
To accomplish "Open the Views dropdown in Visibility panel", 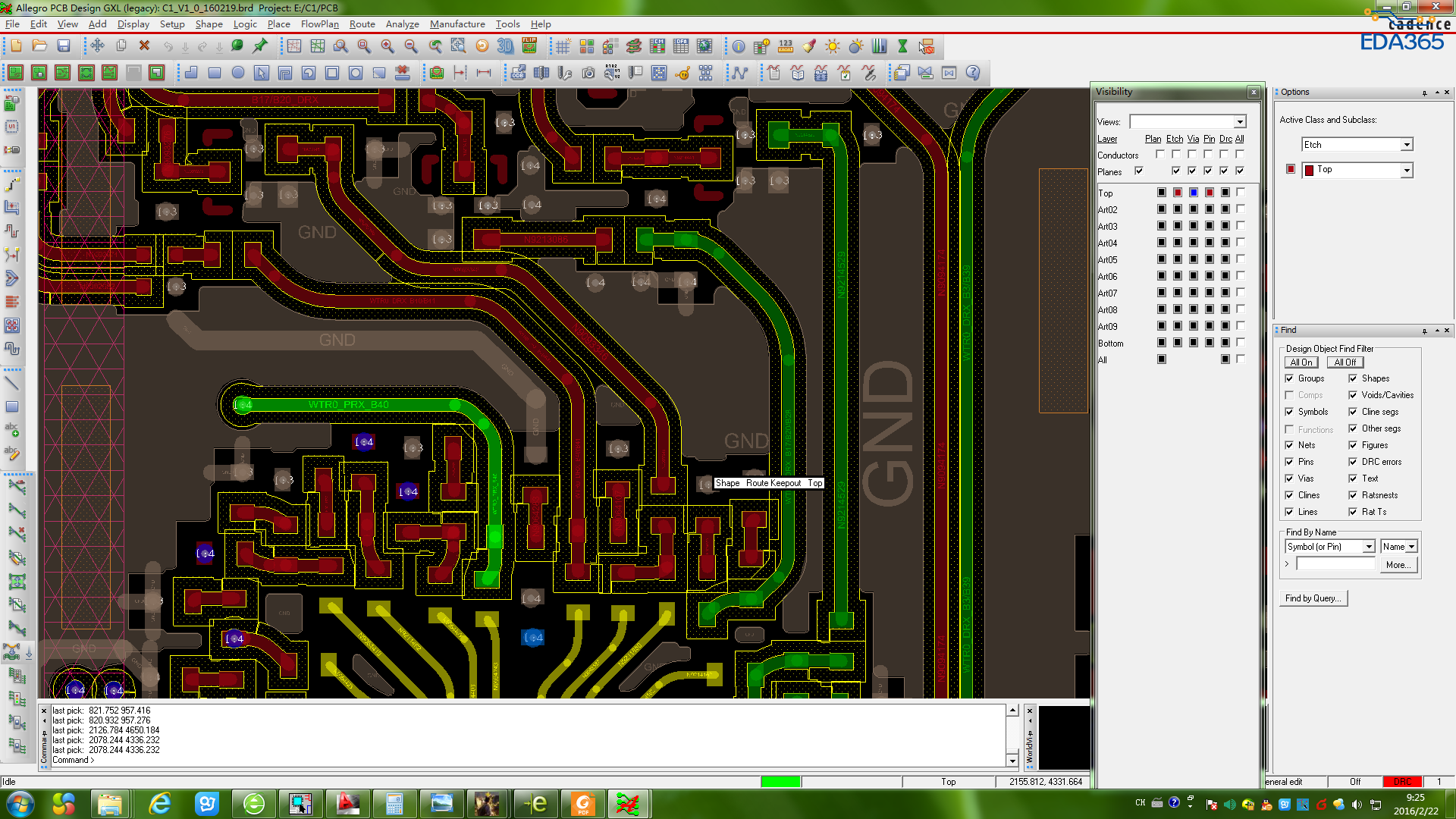I will click(x=1239, y=122).
